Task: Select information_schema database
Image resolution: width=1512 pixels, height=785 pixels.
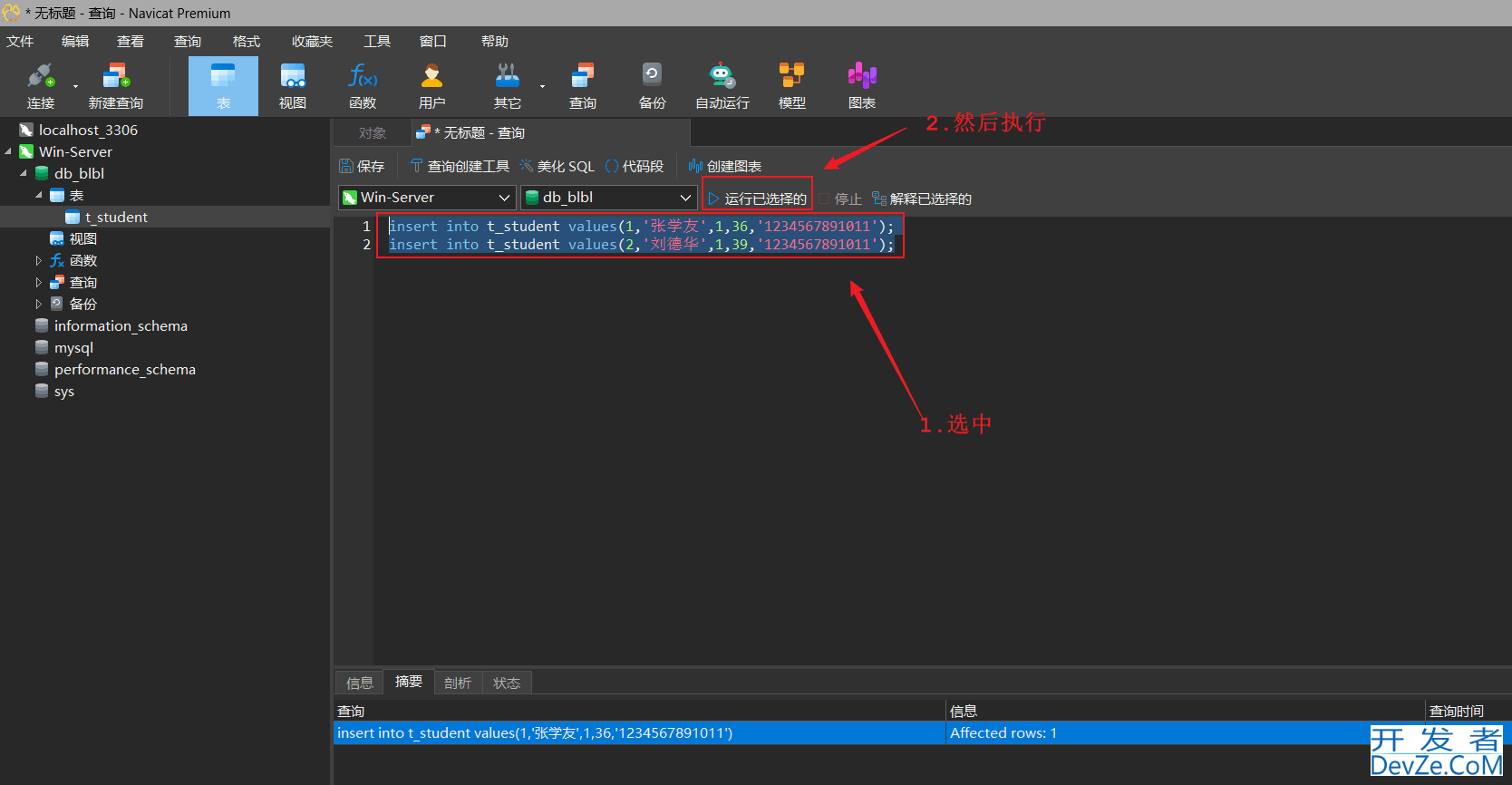Action: (x=121, y=325)
